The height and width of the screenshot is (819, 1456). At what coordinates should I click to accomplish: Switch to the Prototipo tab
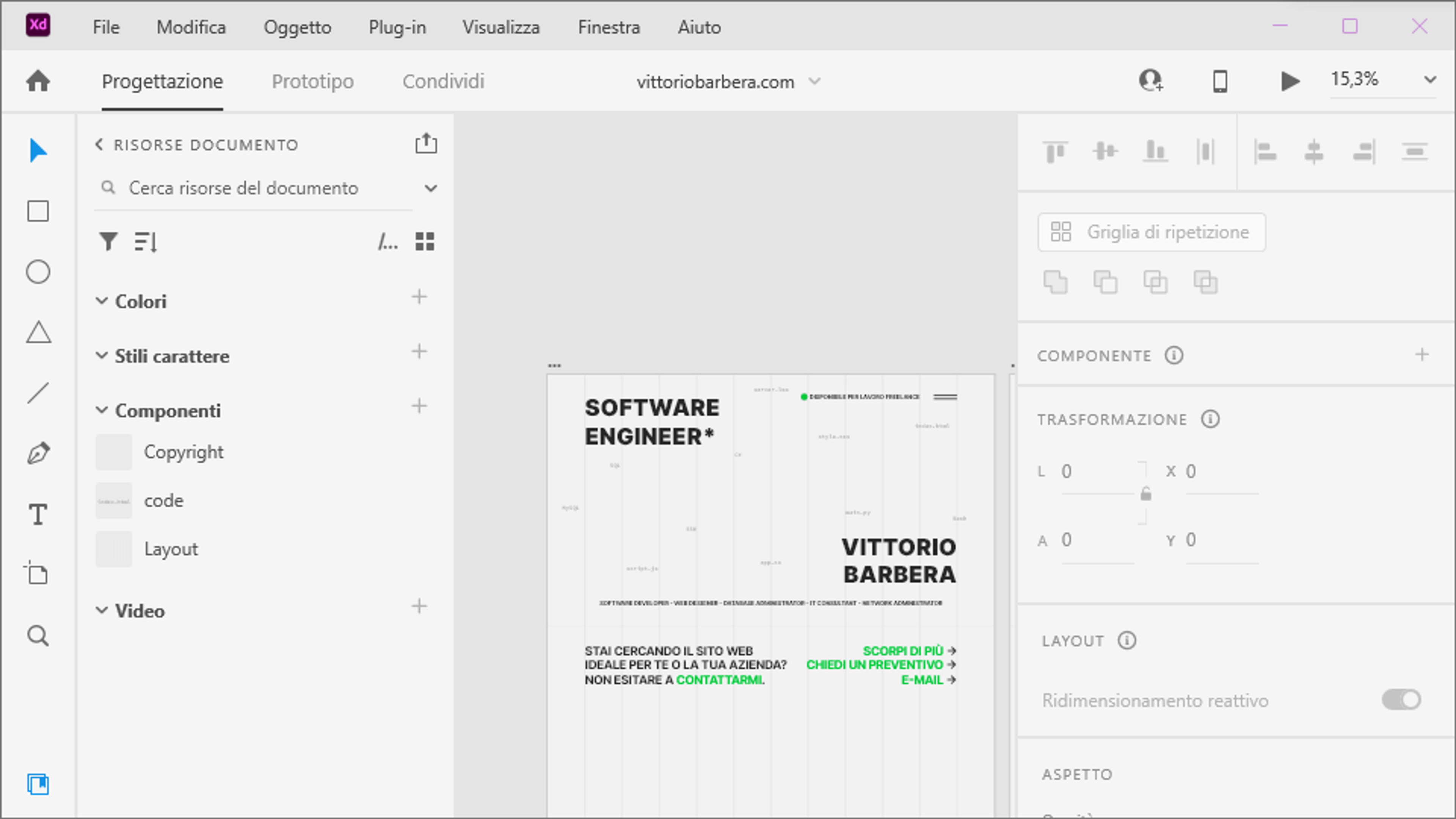[x=312, y=82]
